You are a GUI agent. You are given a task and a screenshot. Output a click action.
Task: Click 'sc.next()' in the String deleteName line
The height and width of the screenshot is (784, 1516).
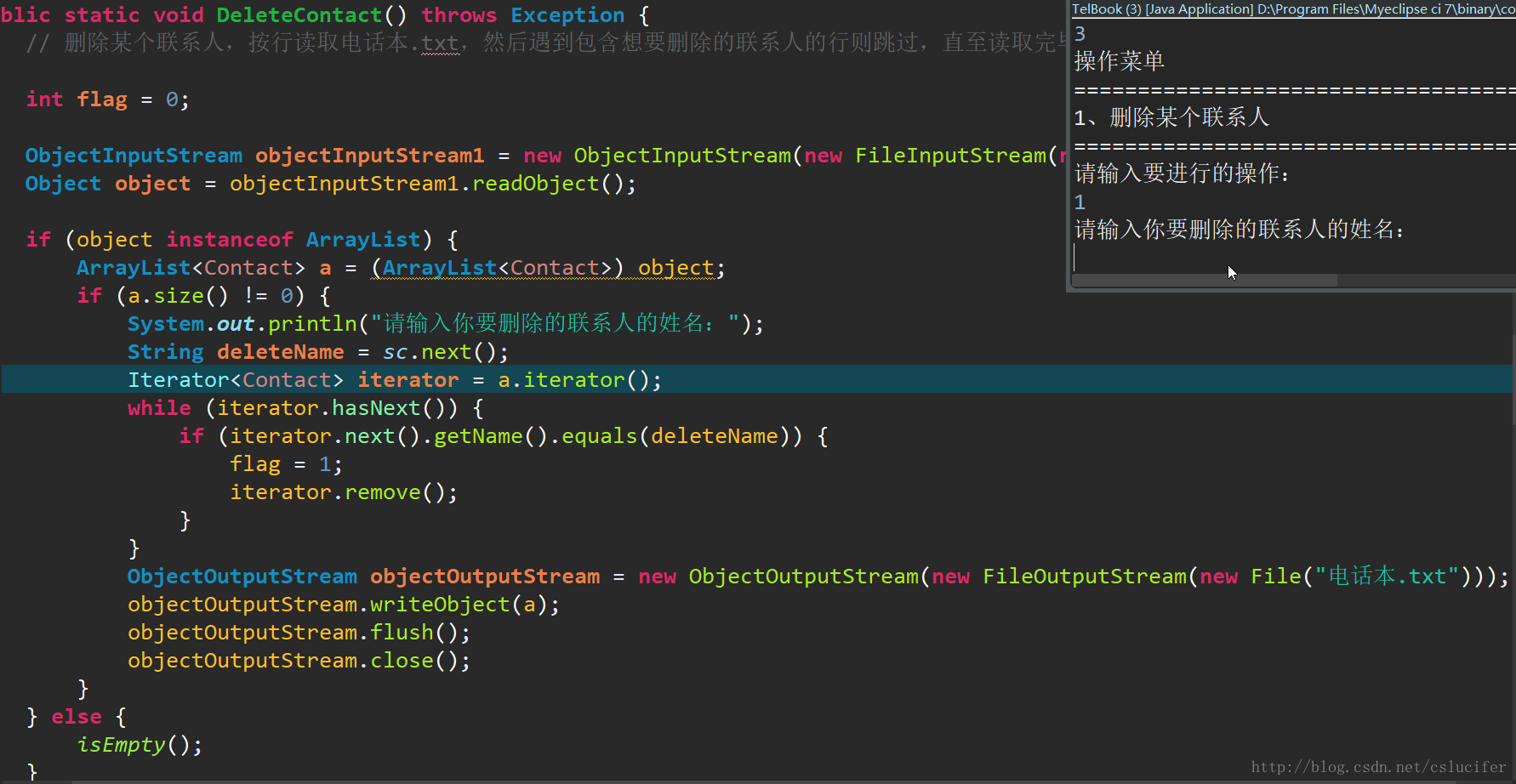coord(440,352)
